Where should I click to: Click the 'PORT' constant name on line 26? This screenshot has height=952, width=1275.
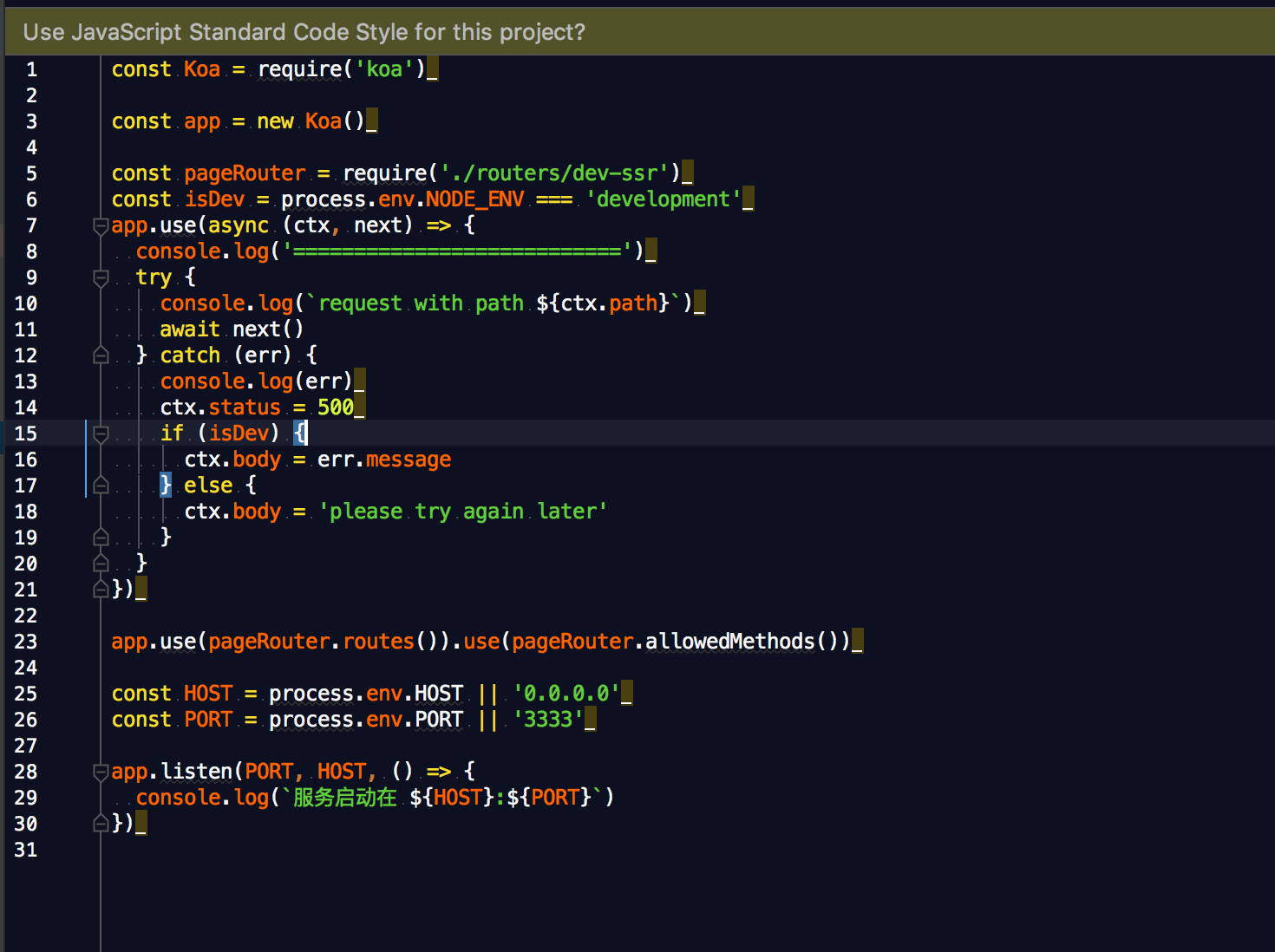point(208,720)
